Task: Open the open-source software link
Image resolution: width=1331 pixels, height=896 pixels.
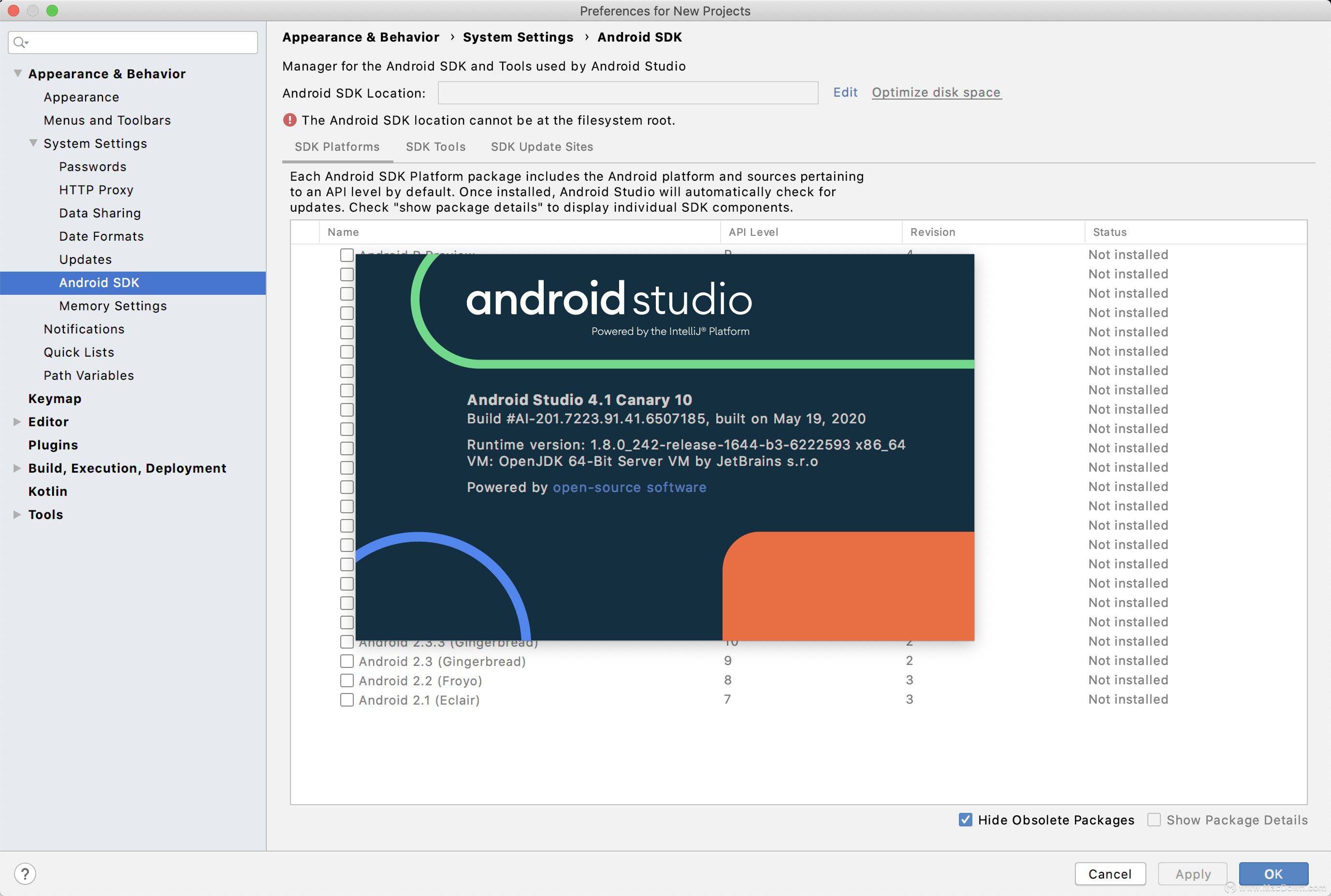Action: point(629,488)
